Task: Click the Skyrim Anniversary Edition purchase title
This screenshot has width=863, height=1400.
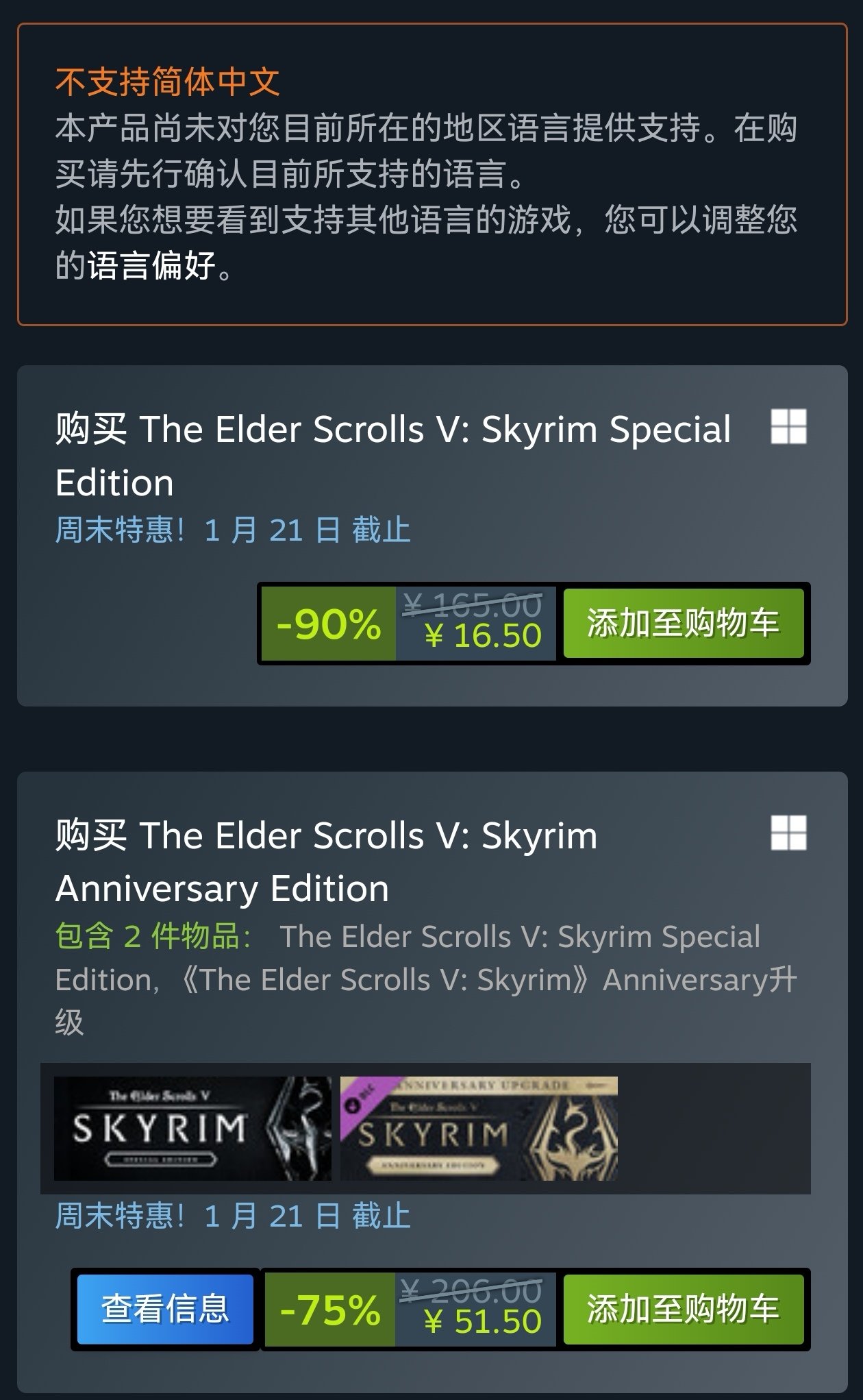Action: (x=326, y=861)
